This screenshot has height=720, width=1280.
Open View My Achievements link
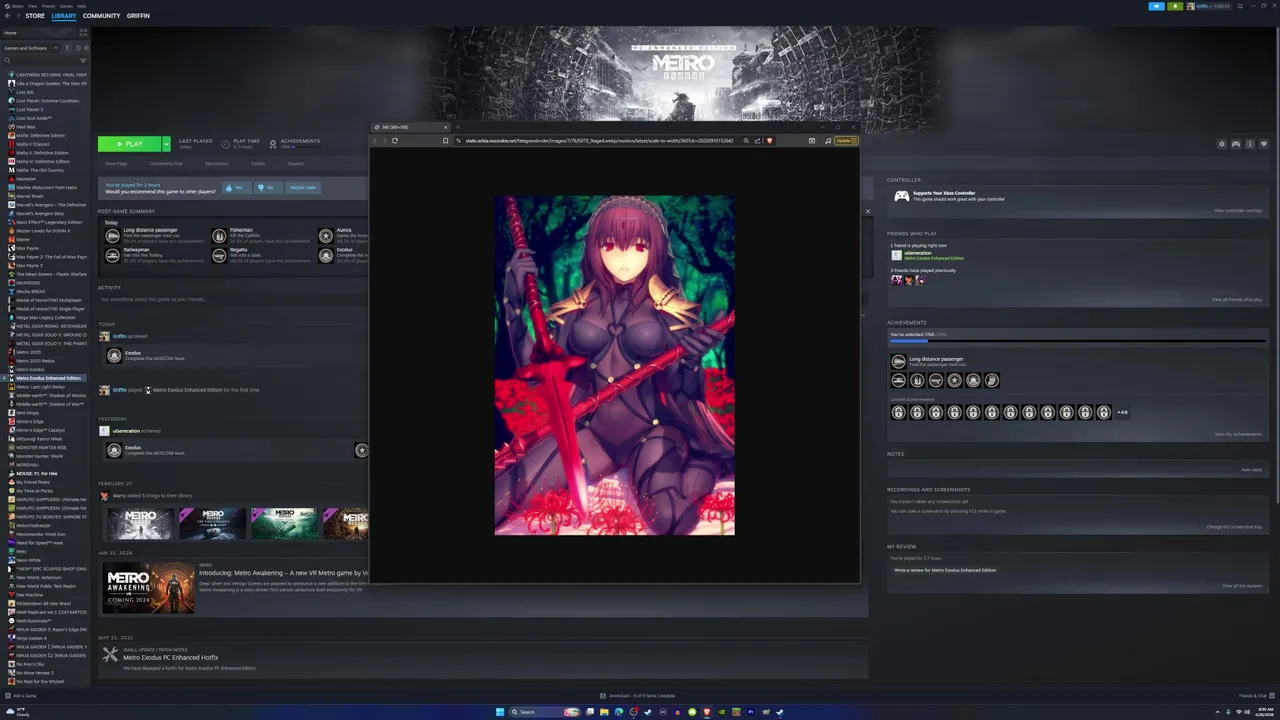1238,434
